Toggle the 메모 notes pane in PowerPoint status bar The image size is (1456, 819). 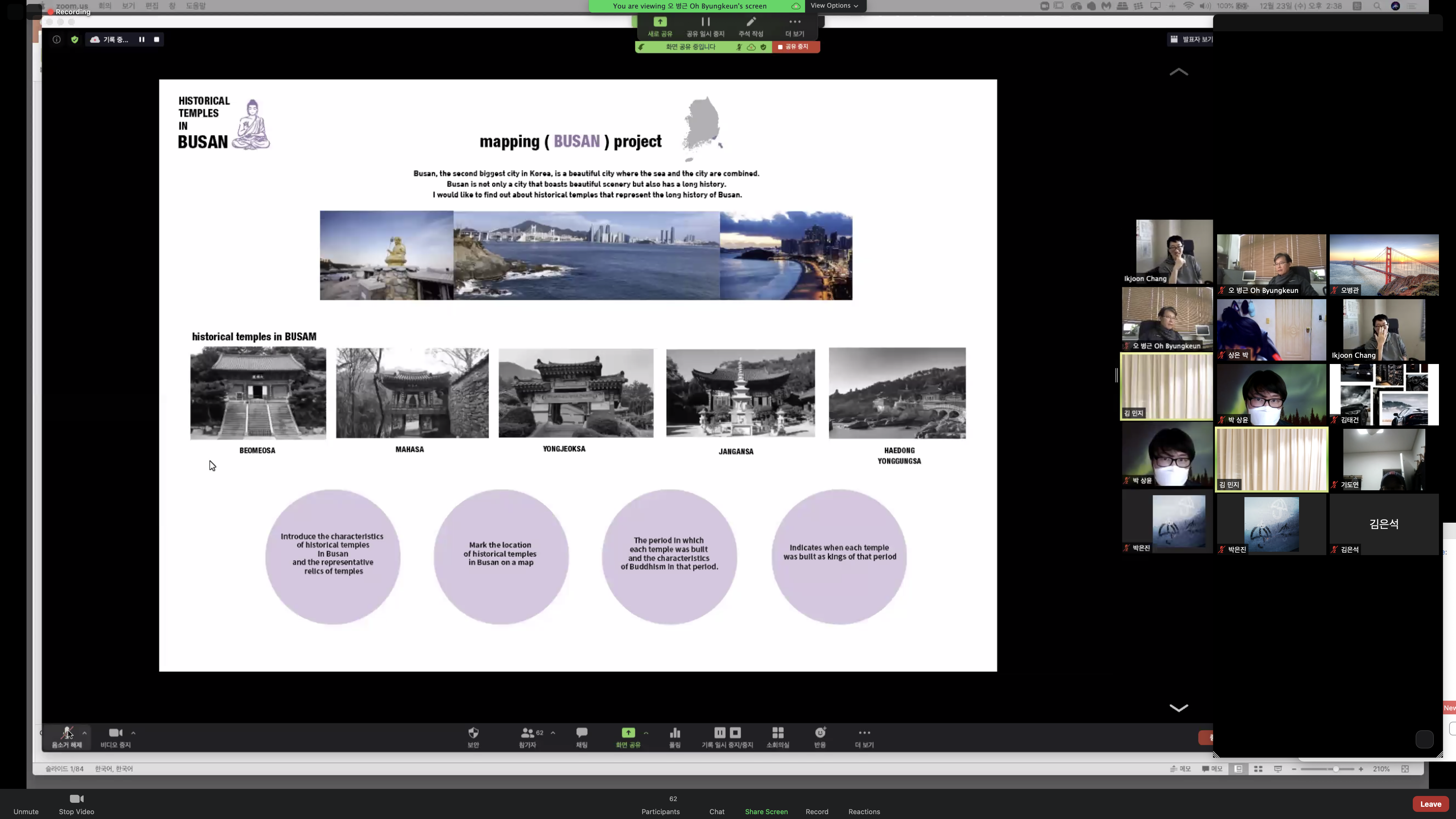click(1180, 769)
